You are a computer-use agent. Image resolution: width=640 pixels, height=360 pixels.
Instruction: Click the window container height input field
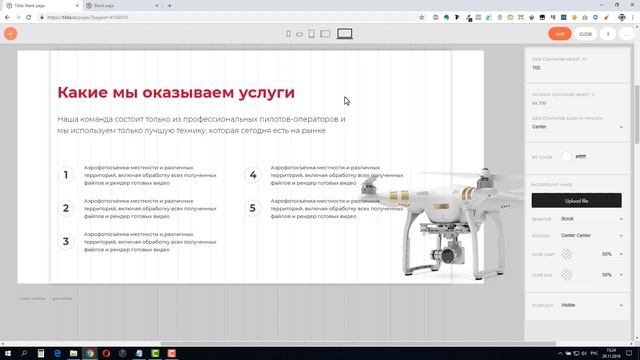coord(577,103)
